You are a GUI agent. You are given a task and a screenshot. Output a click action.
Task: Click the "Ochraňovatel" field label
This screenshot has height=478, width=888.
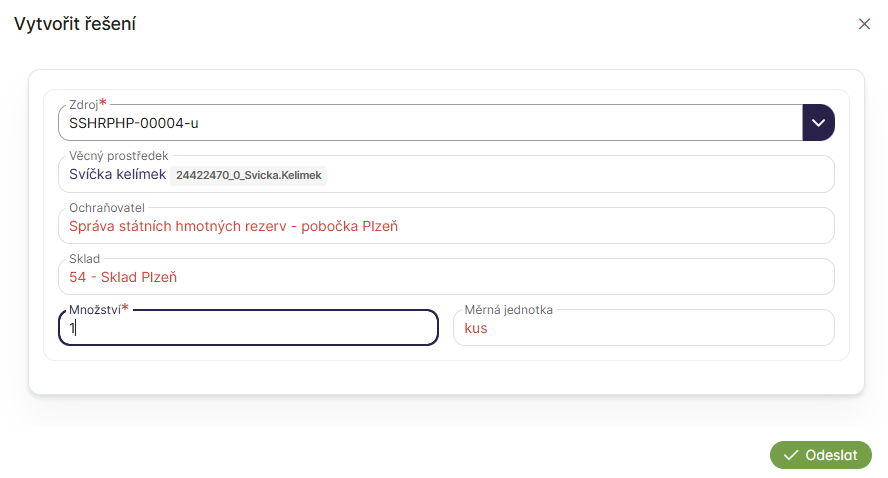click(x=107, y=207)
